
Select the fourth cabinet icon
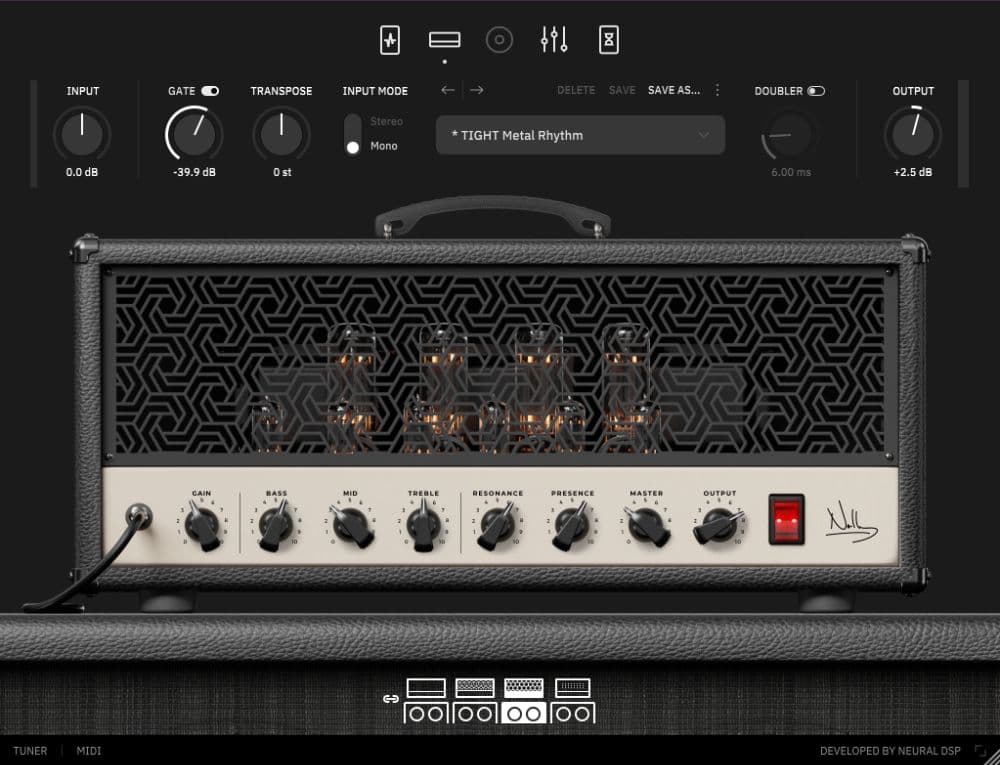click(x=573, y=713)
